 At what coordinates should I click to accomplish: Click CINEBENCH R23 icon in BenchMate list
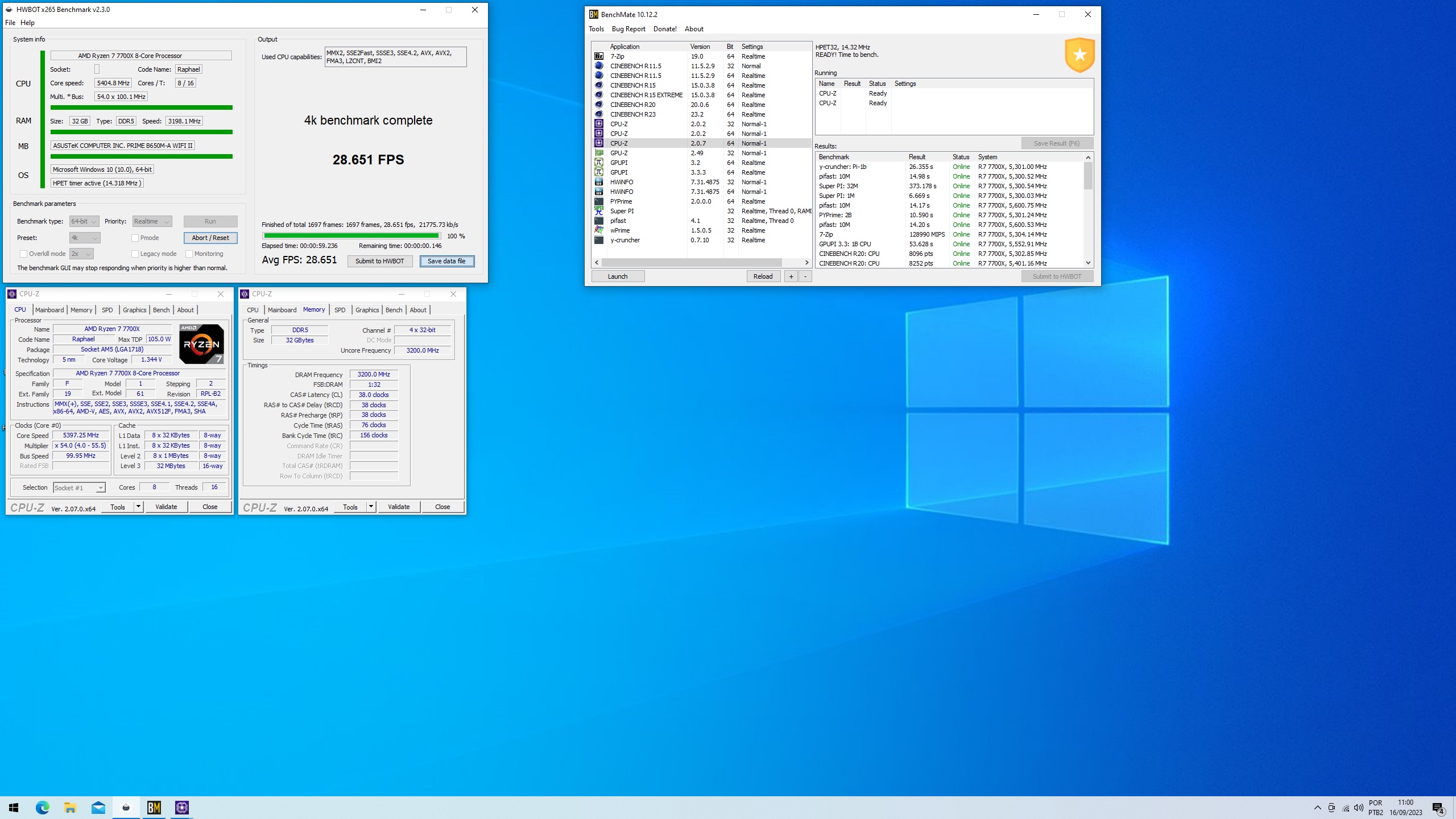(599, 114)
